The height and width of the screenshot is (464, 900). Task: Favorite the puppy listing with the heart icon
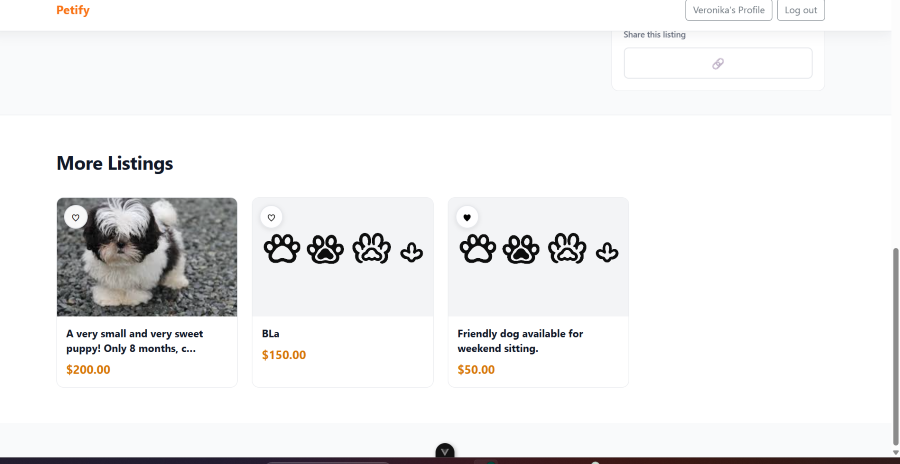pyautogui.click(x=76, y=217)
